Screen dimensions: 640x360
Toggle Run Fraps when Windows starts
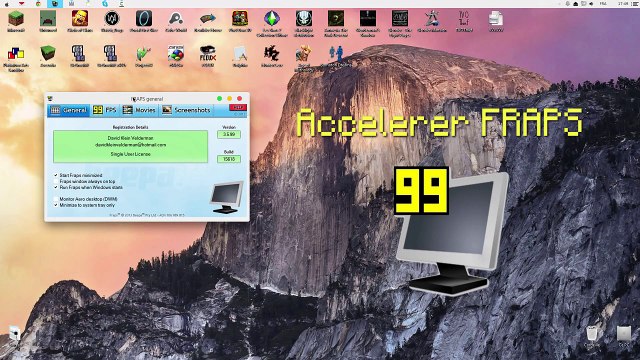(56, 187)
